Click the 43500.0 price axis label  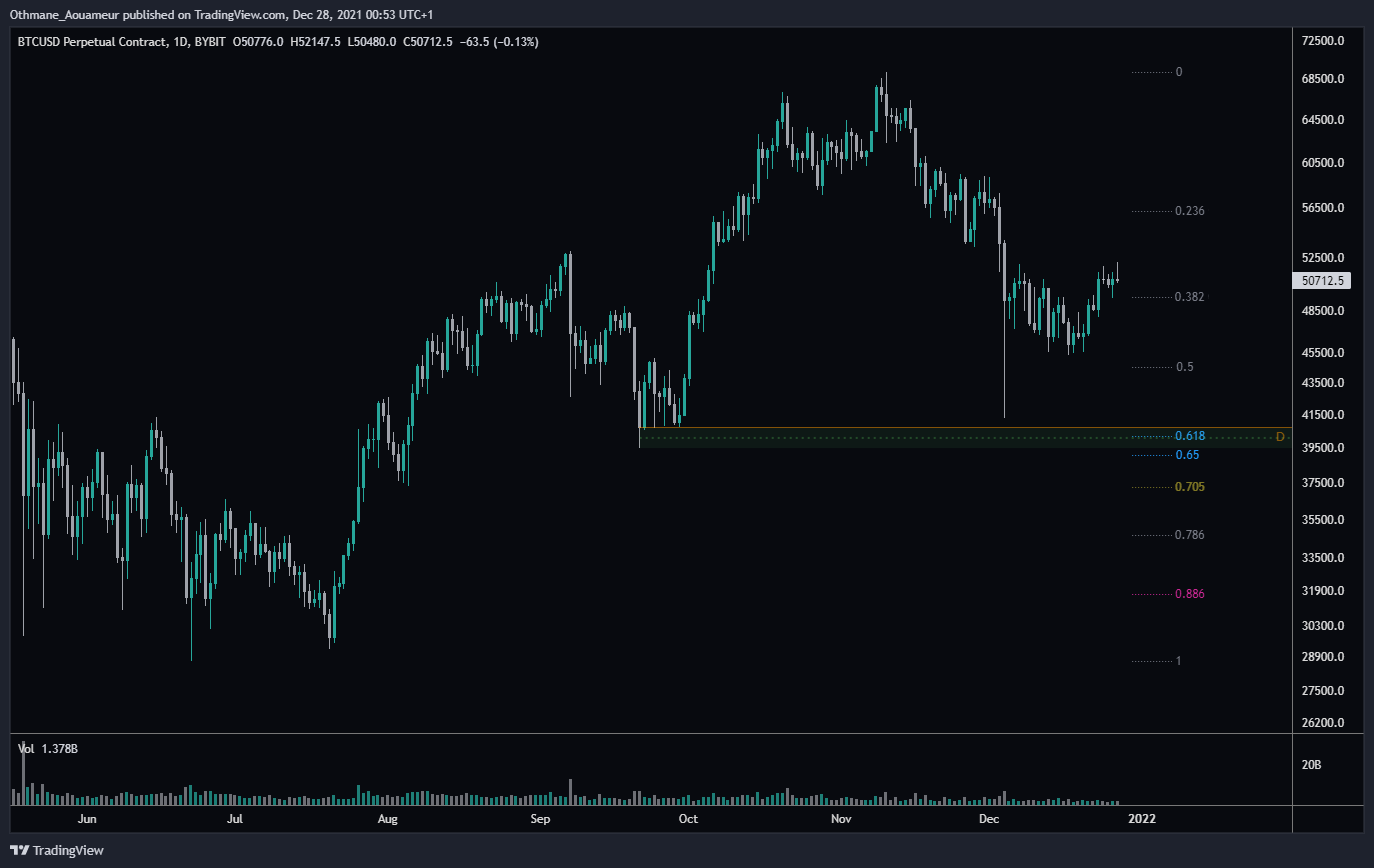1321,383
